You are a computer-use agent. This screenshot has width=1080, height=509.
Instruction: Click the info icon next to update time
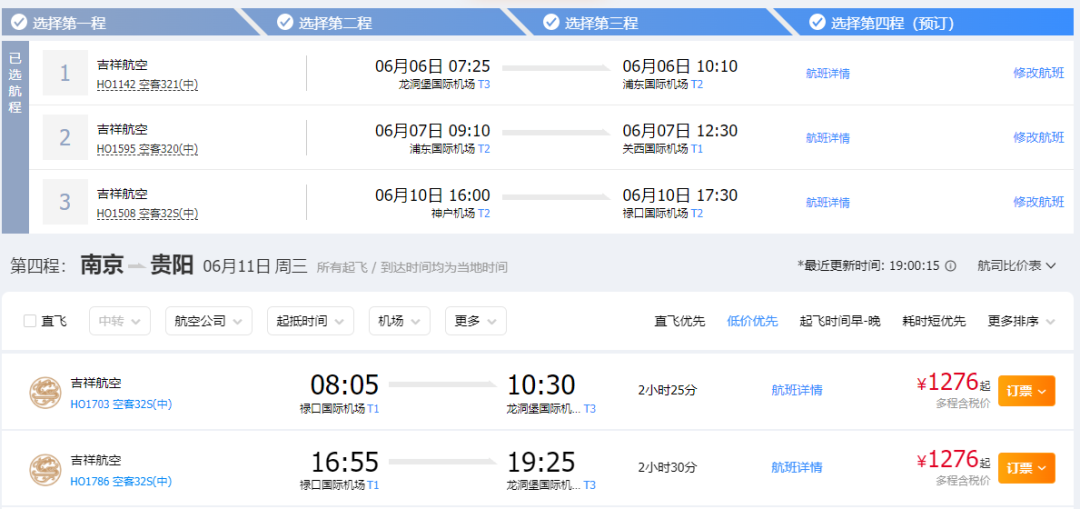click(x=951, y=266)
